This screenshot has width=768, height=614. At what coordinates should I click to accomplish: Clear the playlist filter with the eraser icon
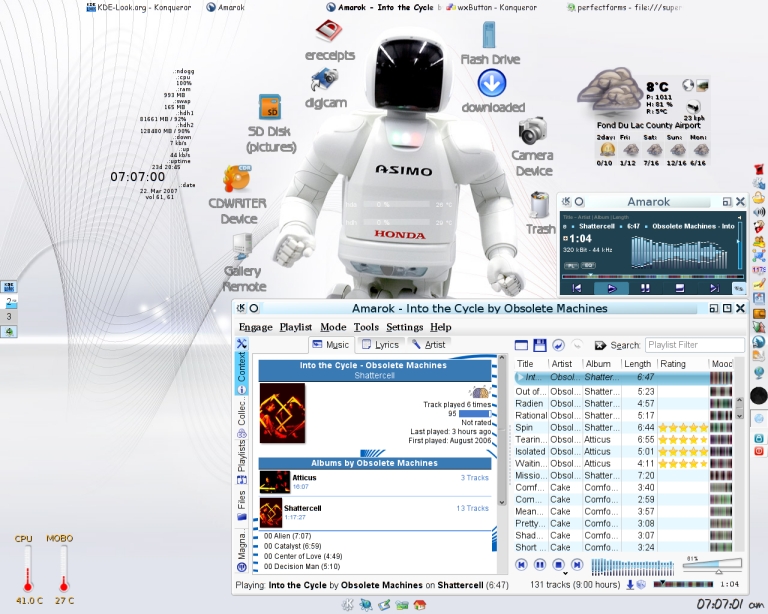(600, 346)
